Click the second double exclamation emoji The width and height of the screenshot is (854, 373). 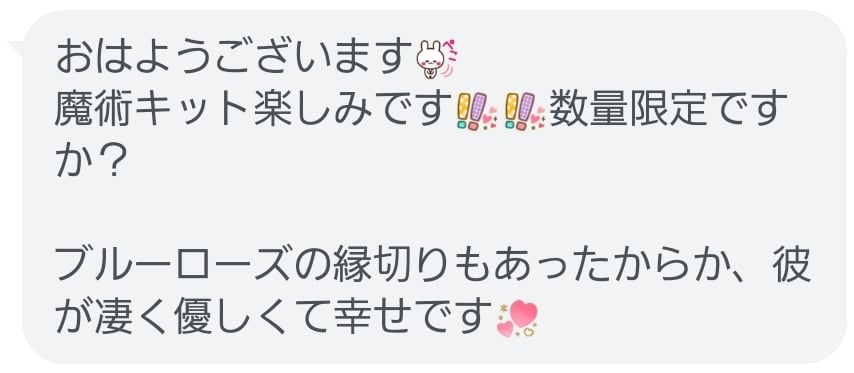[x=524, y=111]
